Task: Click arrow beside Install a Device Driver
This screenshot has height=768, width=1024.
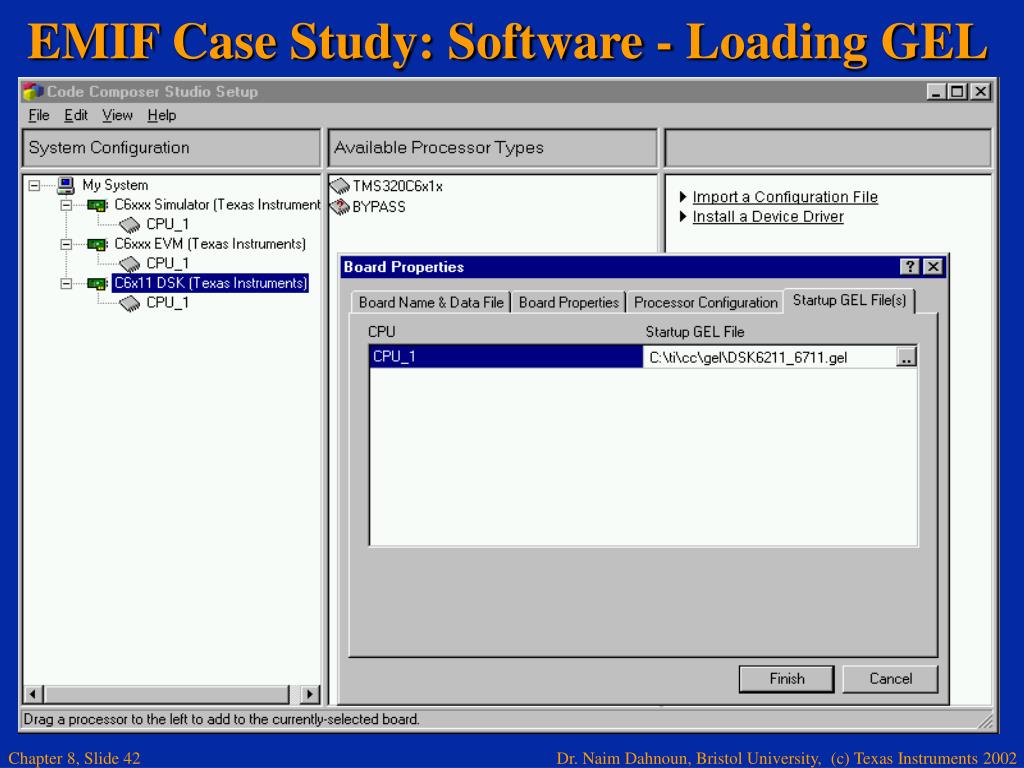Action: (683, 216)
